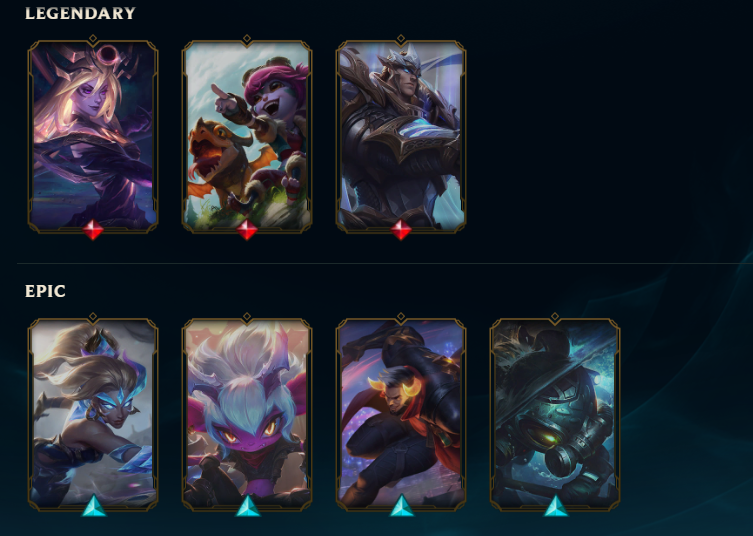Select the epic skin with glowing blue mask
Viewport: 753px width, 536px height.
coord(93,414)
